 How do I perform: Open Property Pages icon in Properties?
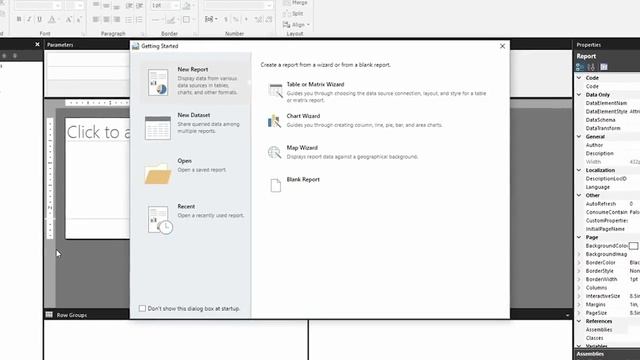(x=604, y=67)
